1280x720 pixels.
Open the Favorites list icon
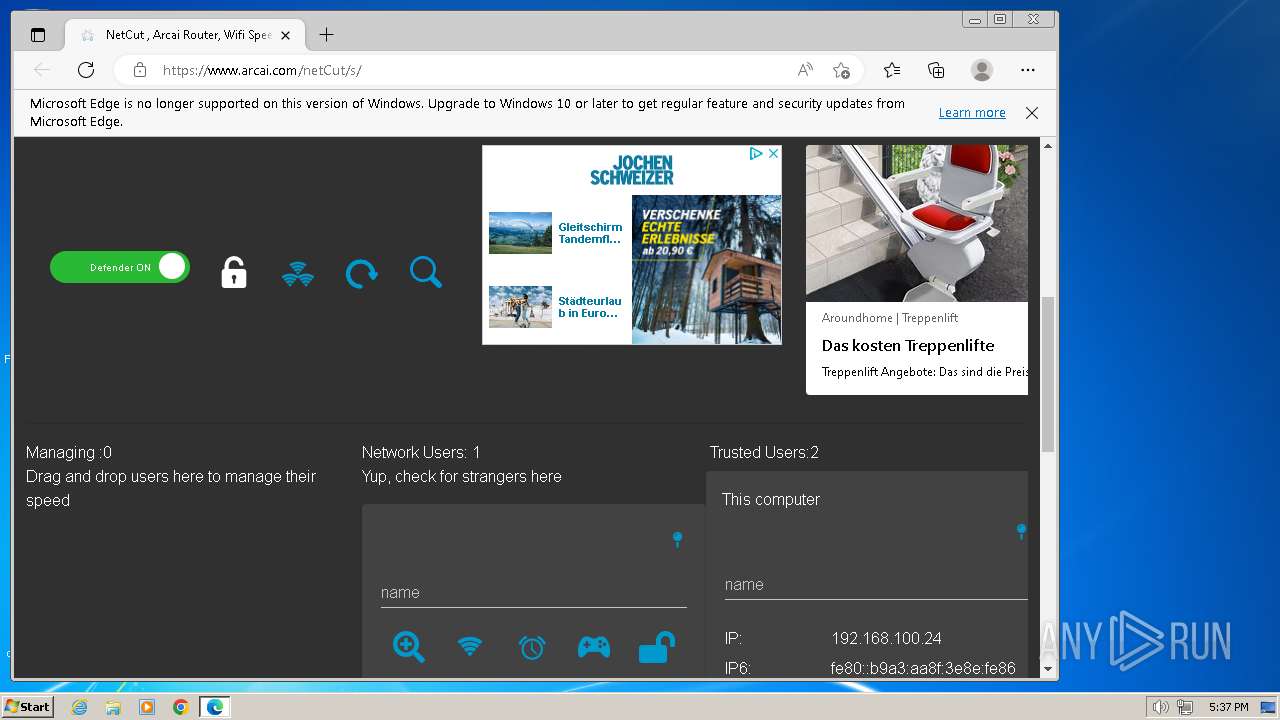892,70
